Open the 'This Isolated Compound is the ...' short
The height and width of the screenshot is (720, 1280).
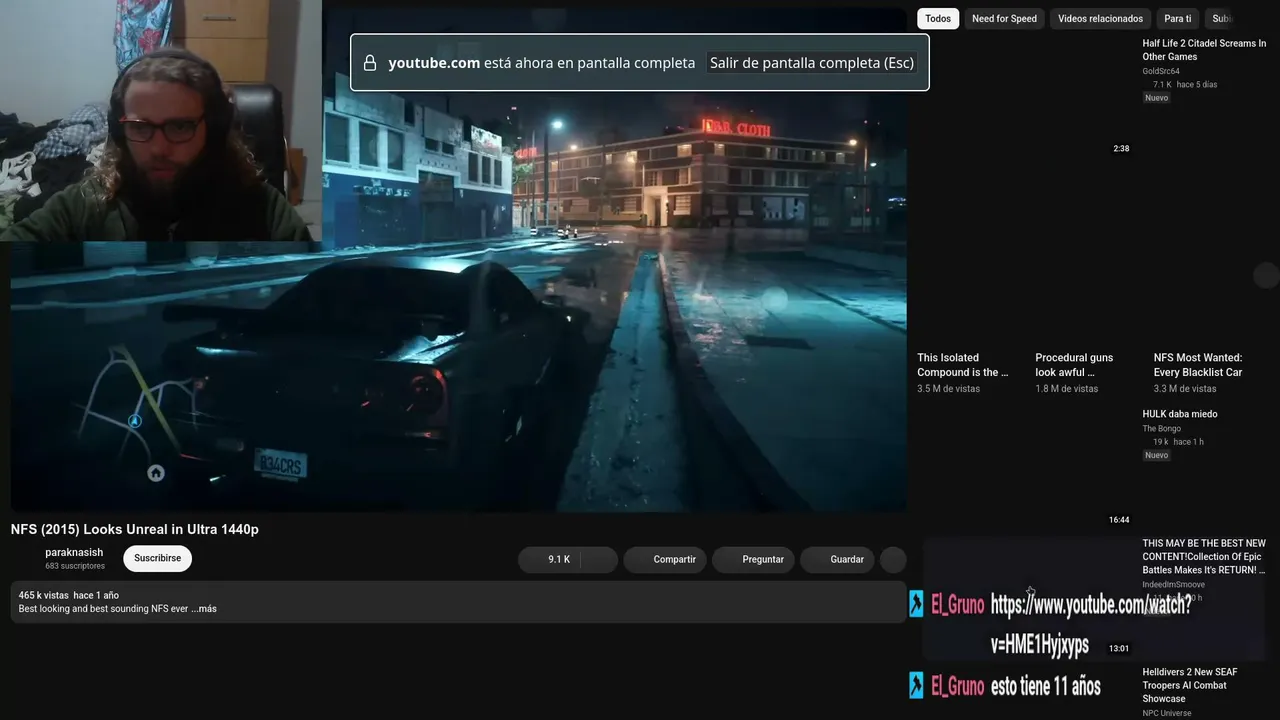963,365
